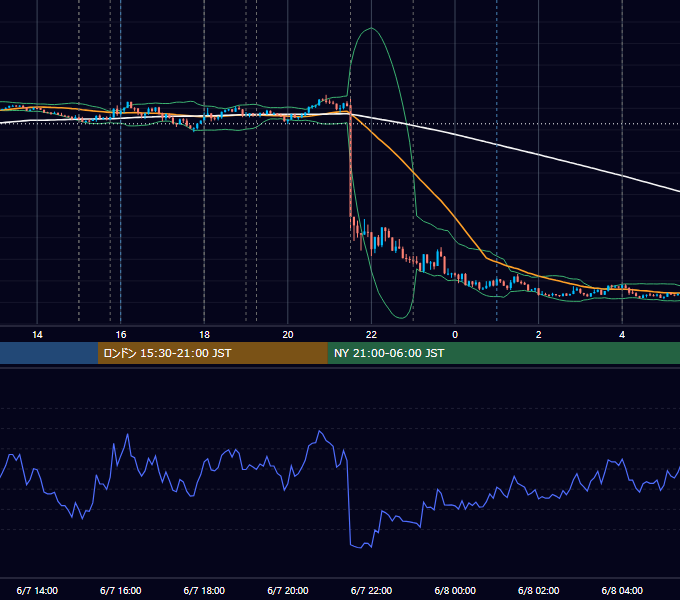Click the 22 hour label on time axis
This screenshot has width=680, height=600.
coord(371,335)
